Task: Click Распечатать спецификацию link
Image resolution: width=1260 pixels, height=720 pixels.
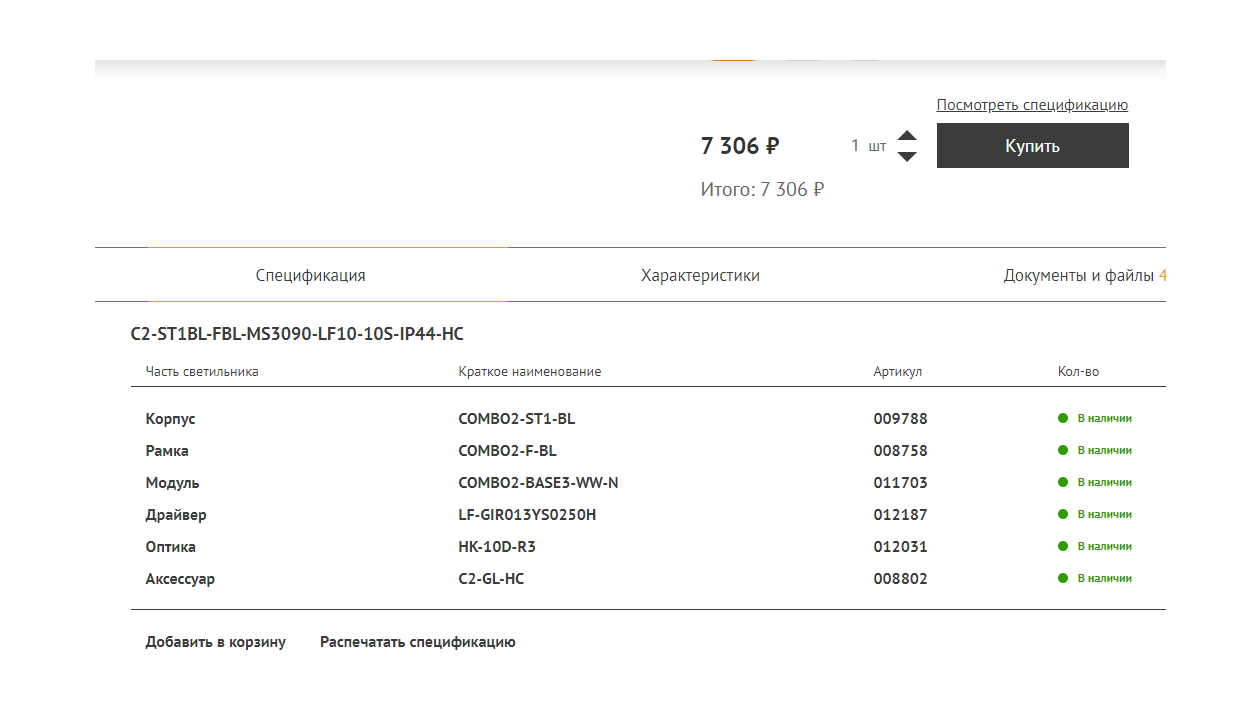Action: (x=418, y=642)
